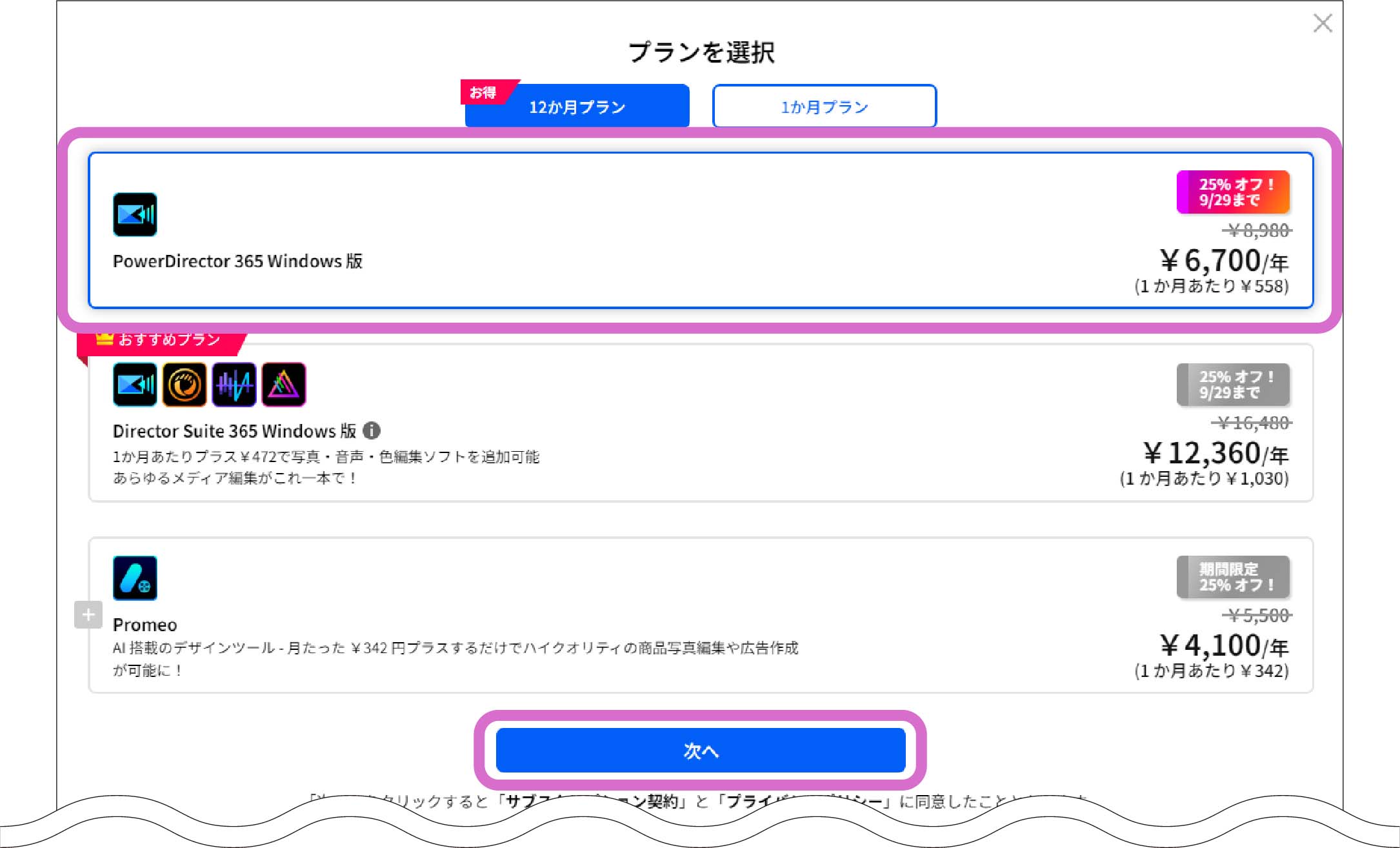The height and width of the screenshot is (848, 1400).
Task: Click the struck-through ¥8,980 price
Action: coord(1257,230)
